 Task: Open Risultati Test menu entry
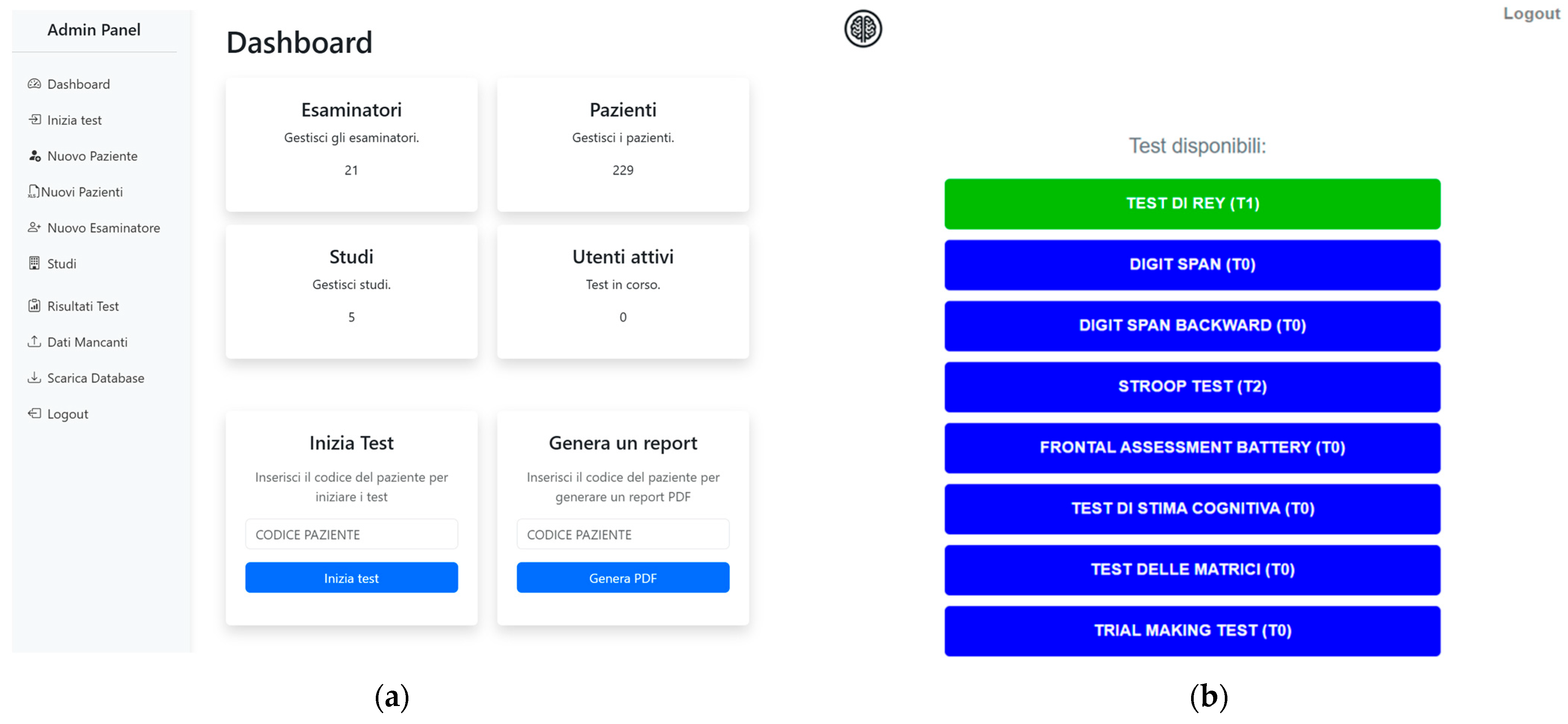[83, 306]
